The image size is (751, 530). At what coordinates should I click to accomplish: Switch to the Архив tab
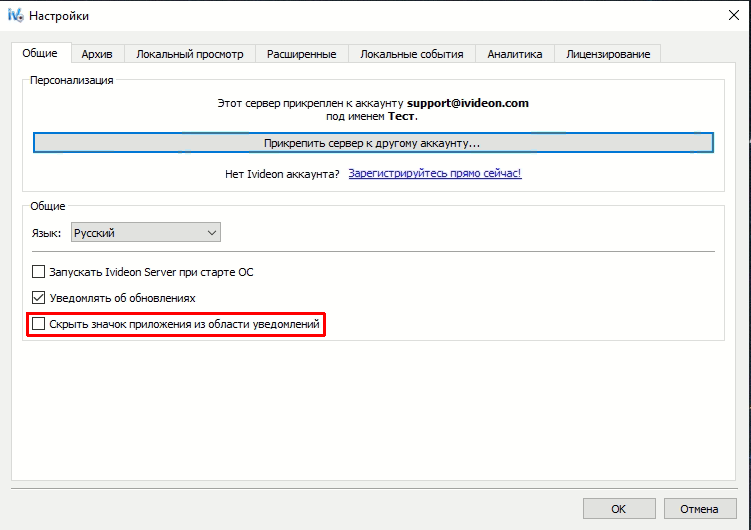97,54
